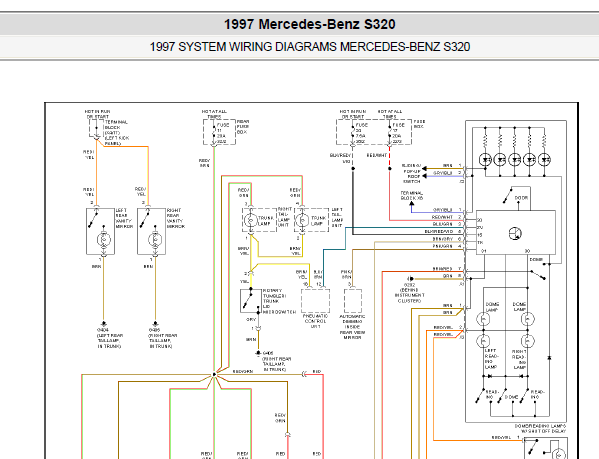Viewport: 599px width, 459px height.
Task: Click the DOOR switch label
Action: pos(521,198)
